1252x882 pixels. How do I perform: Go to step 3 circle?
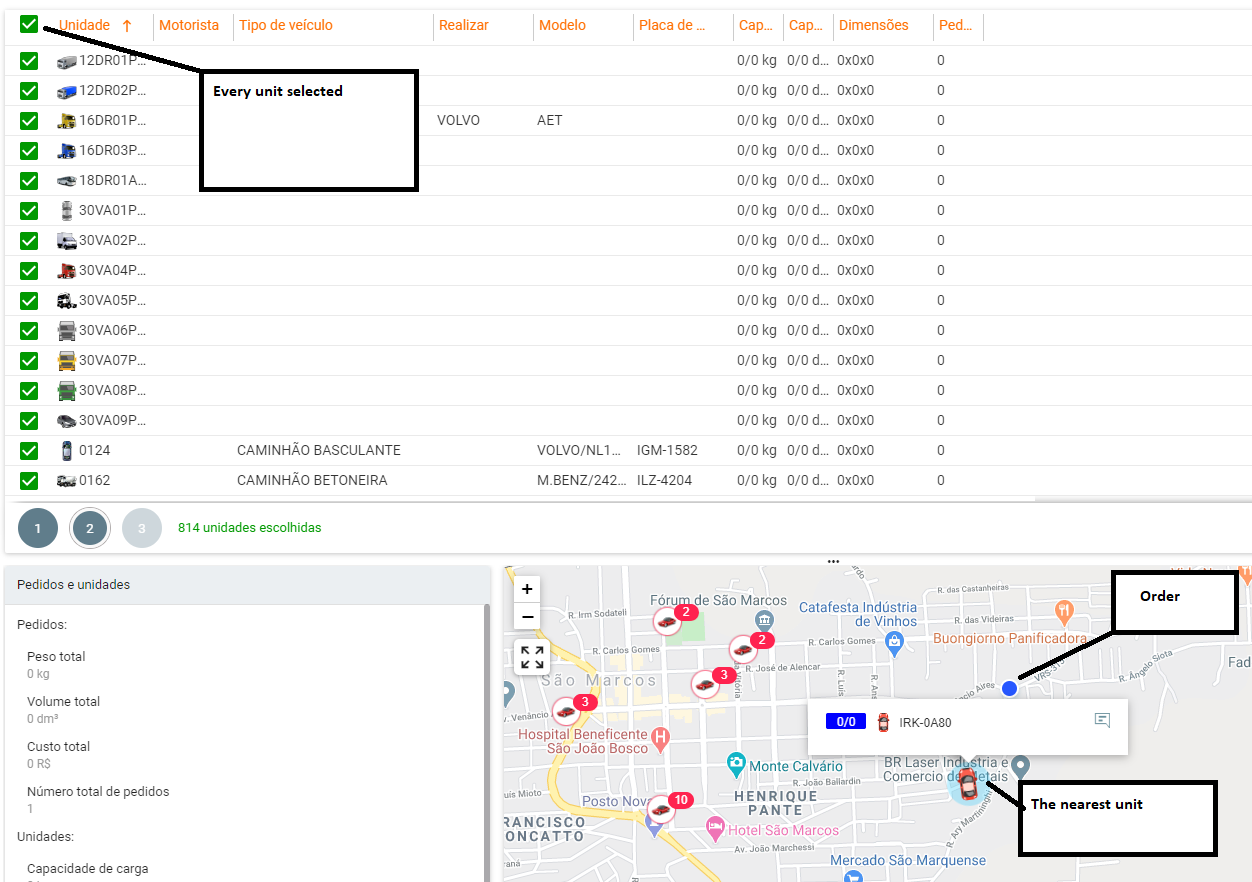pyautogui.click(x=142, y=528)
